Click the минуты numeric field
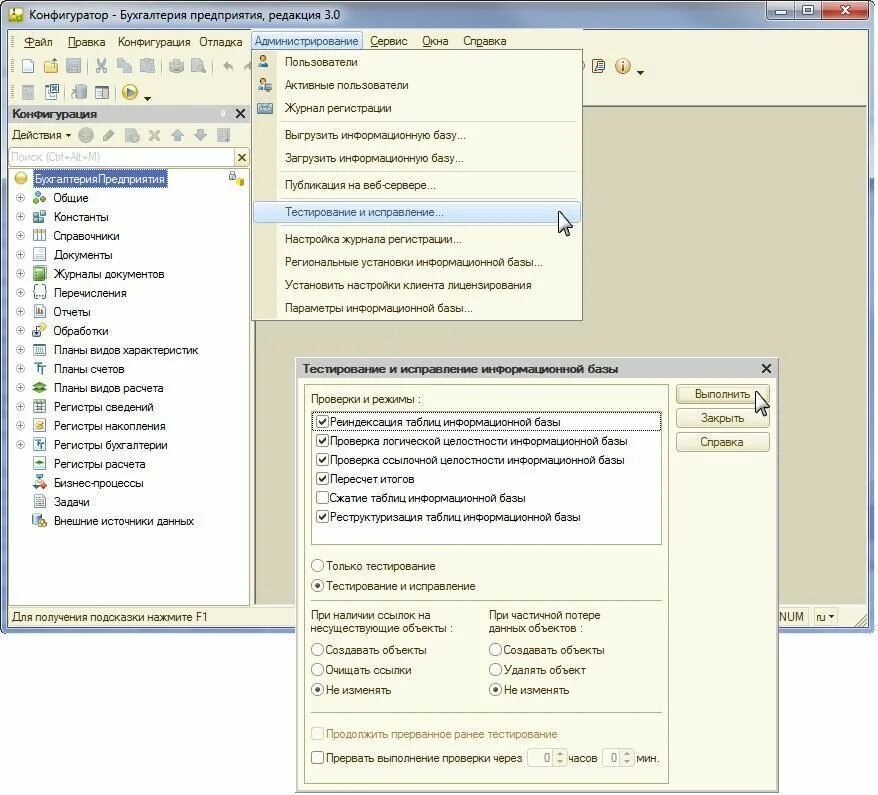 click(611, 757)
